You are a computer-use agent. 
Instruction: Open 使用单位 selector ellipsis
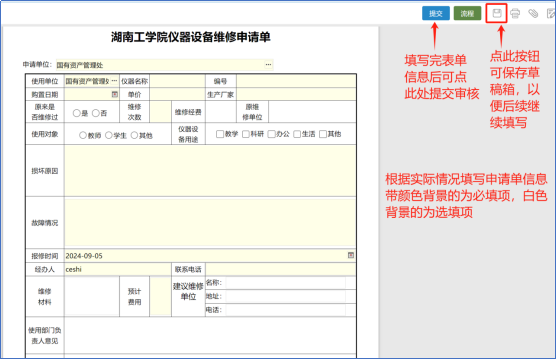tap(114, 81)
